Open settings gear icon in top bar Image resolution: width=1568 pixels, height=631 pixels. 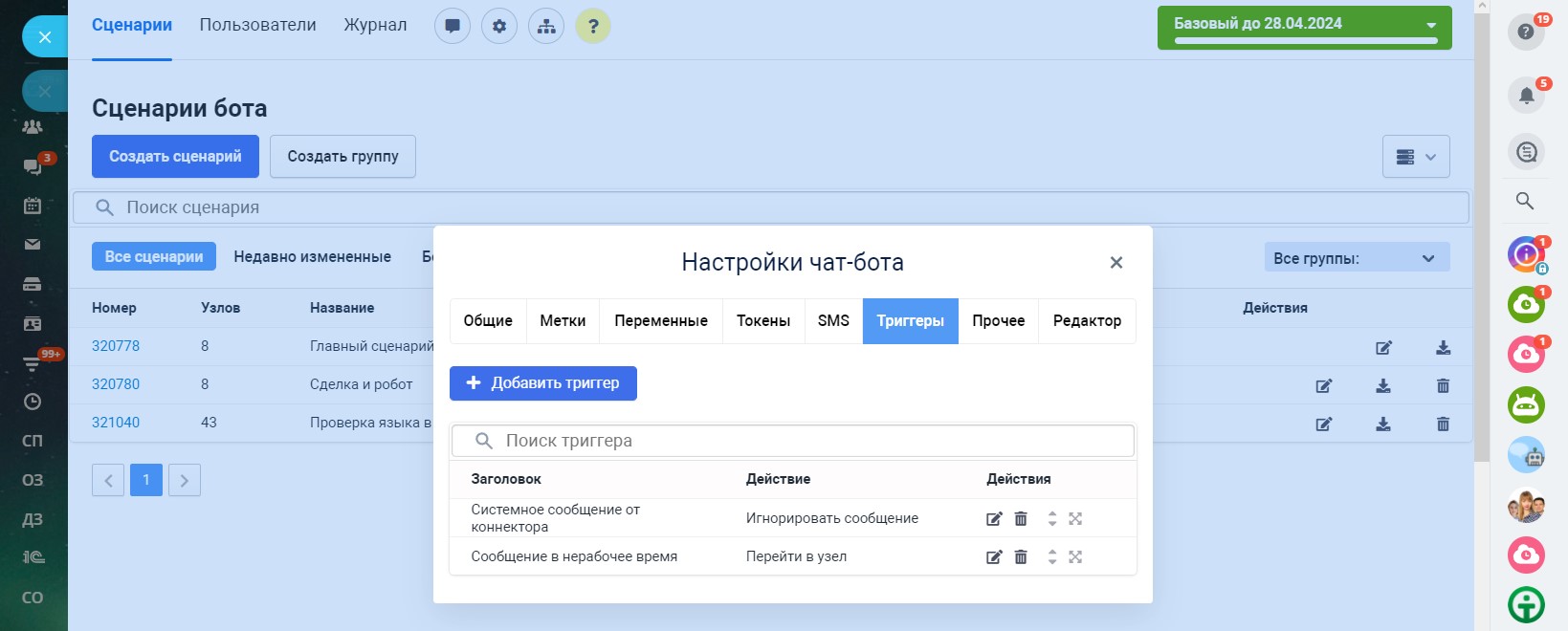499,26
